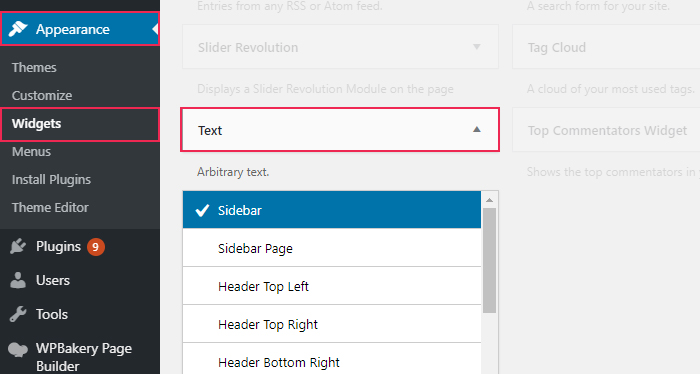
Task: Open the Customize submenu item
Action: pos(42,96)
